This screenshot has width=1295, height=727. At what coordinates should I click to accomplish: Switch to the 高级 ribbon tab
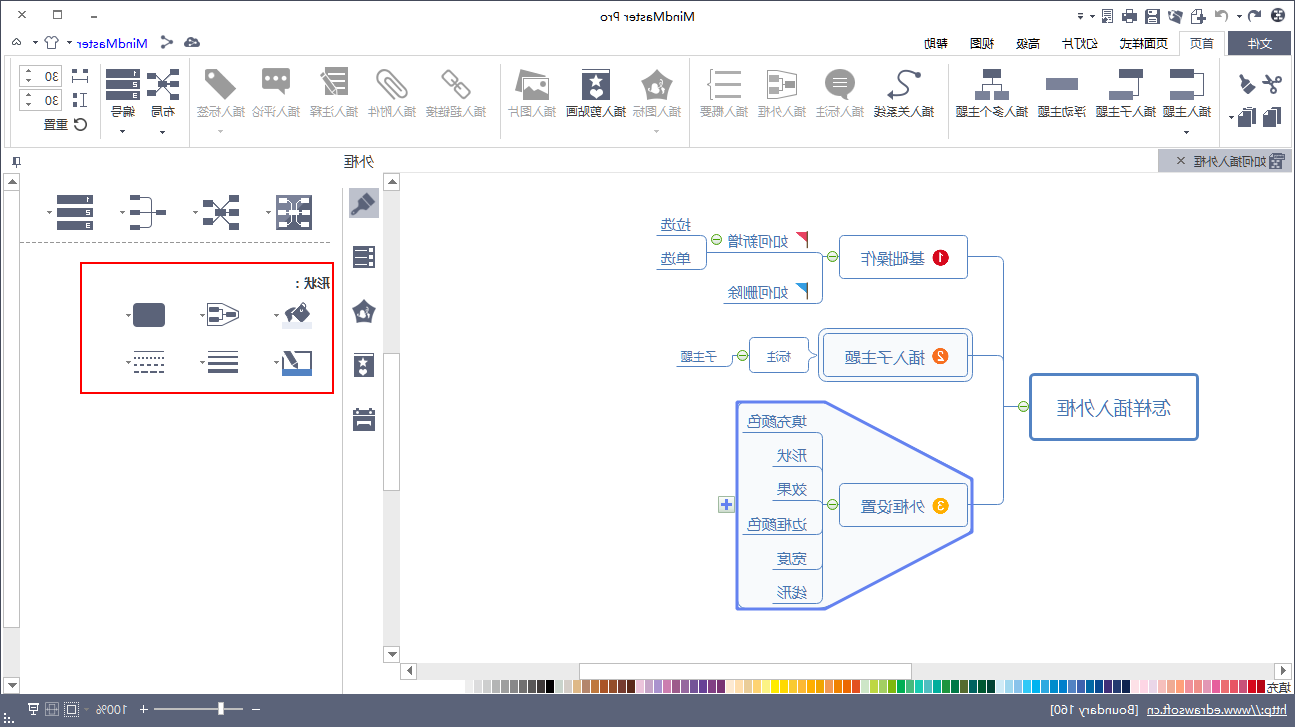[x=1027, y=43]
